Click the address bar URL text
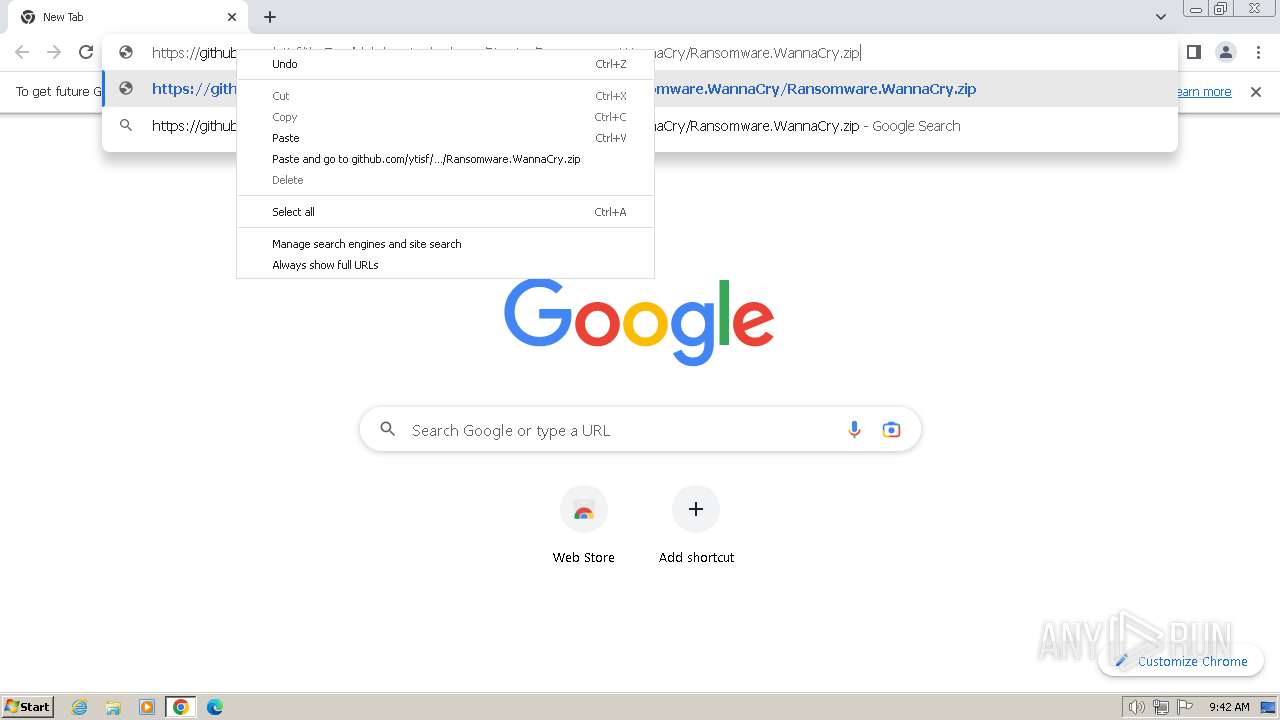 505,53
